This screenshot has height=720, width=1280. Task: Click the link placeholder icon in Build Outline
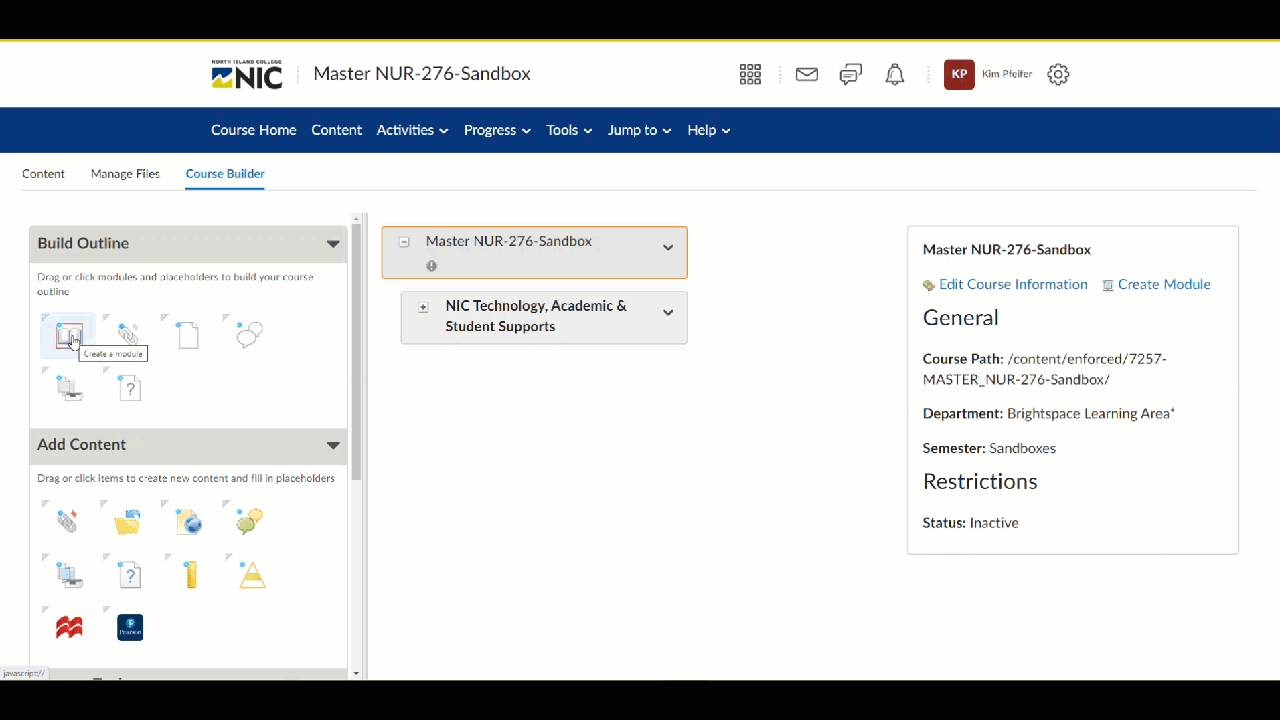click(128, 334)
